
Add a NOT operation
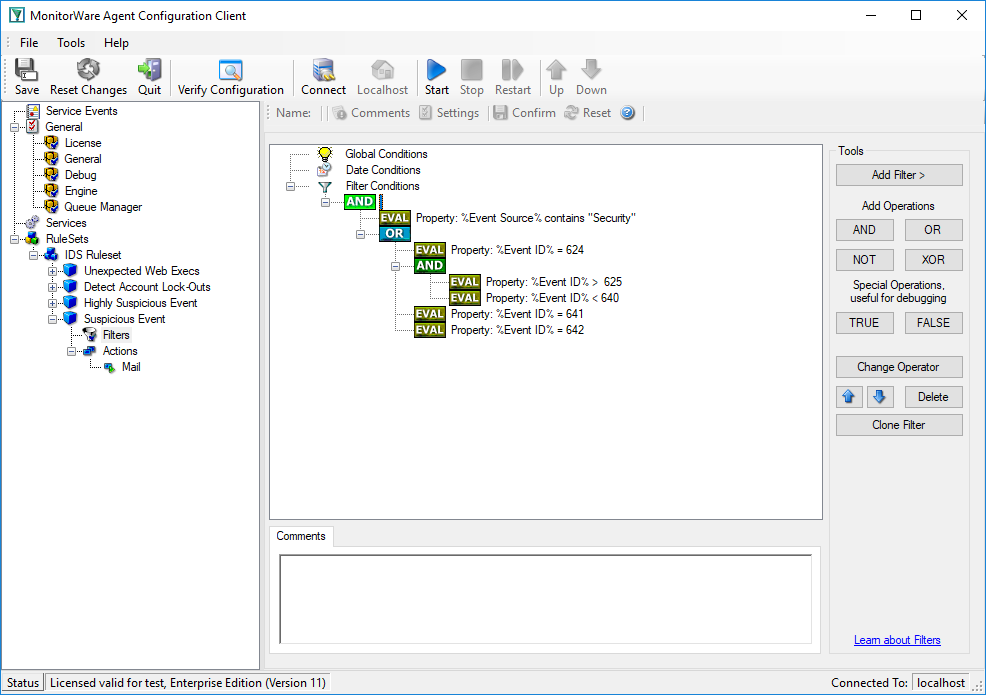click(x=864, y=260)
